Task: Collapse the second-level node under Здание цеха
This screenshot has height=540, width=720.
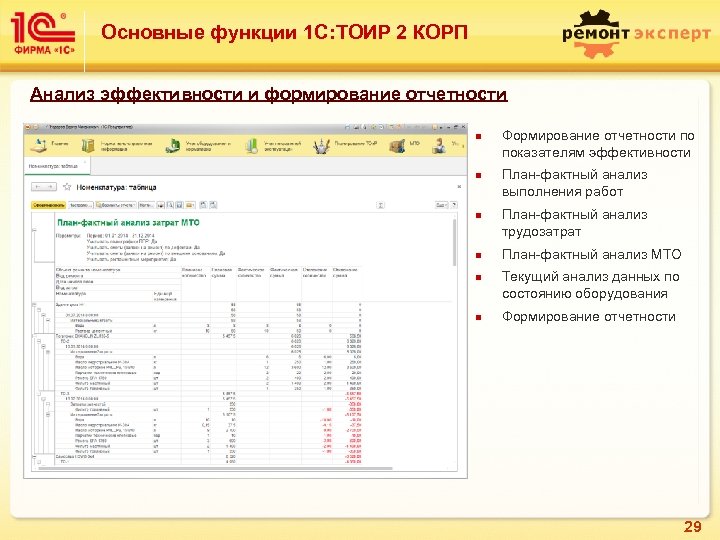Action: tap(39, 310)
